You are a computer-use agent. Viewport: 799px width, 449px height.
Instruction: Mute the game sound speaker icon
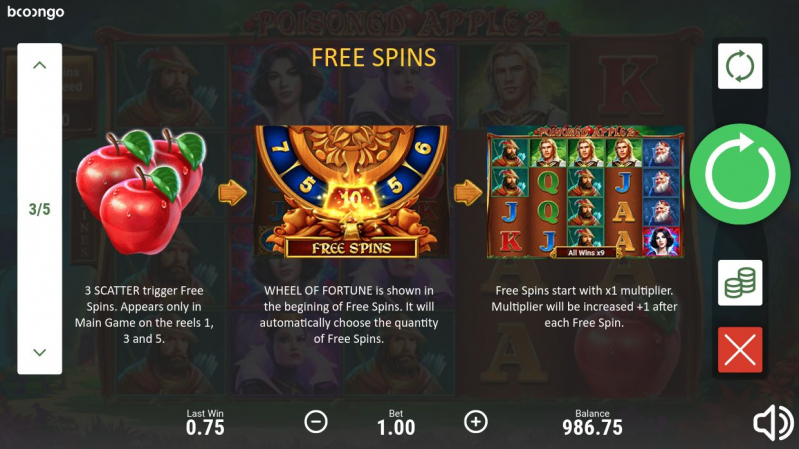pos(773,422)
